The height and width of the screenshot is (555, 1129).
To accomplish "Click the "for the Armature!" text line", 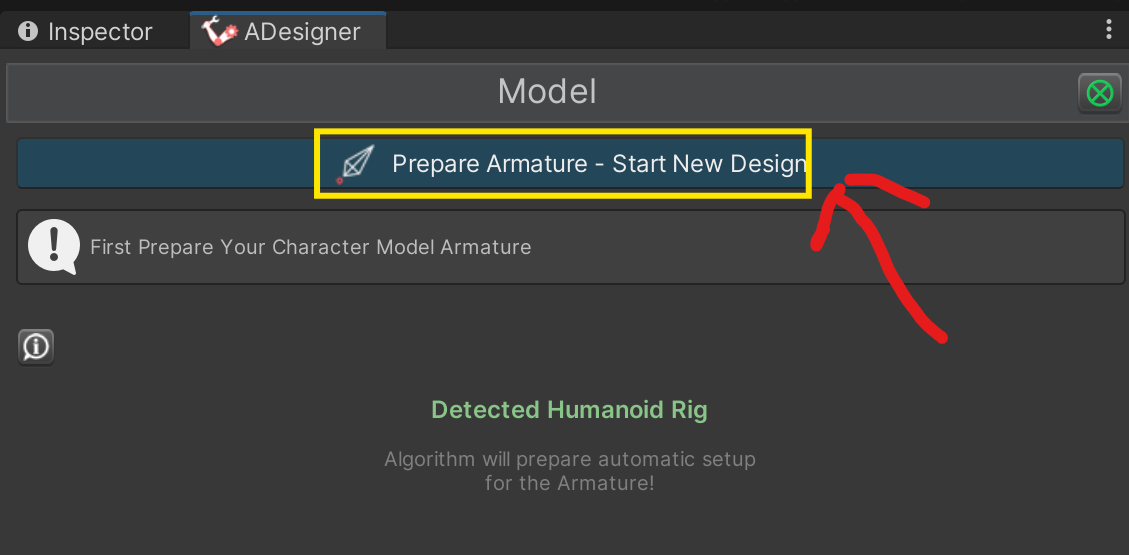I will (570, 483).
